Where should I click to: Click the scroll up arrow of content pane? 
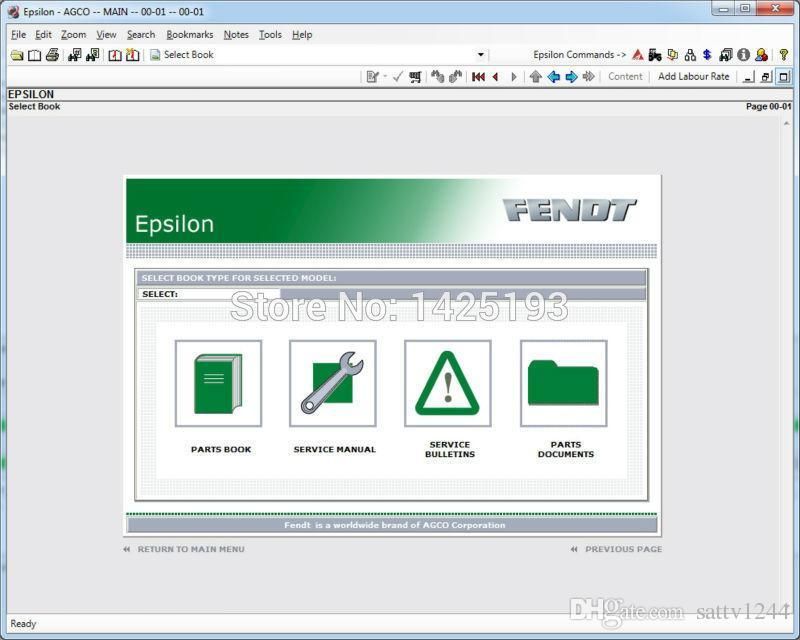pyautogui.click(x=786, y=124)
